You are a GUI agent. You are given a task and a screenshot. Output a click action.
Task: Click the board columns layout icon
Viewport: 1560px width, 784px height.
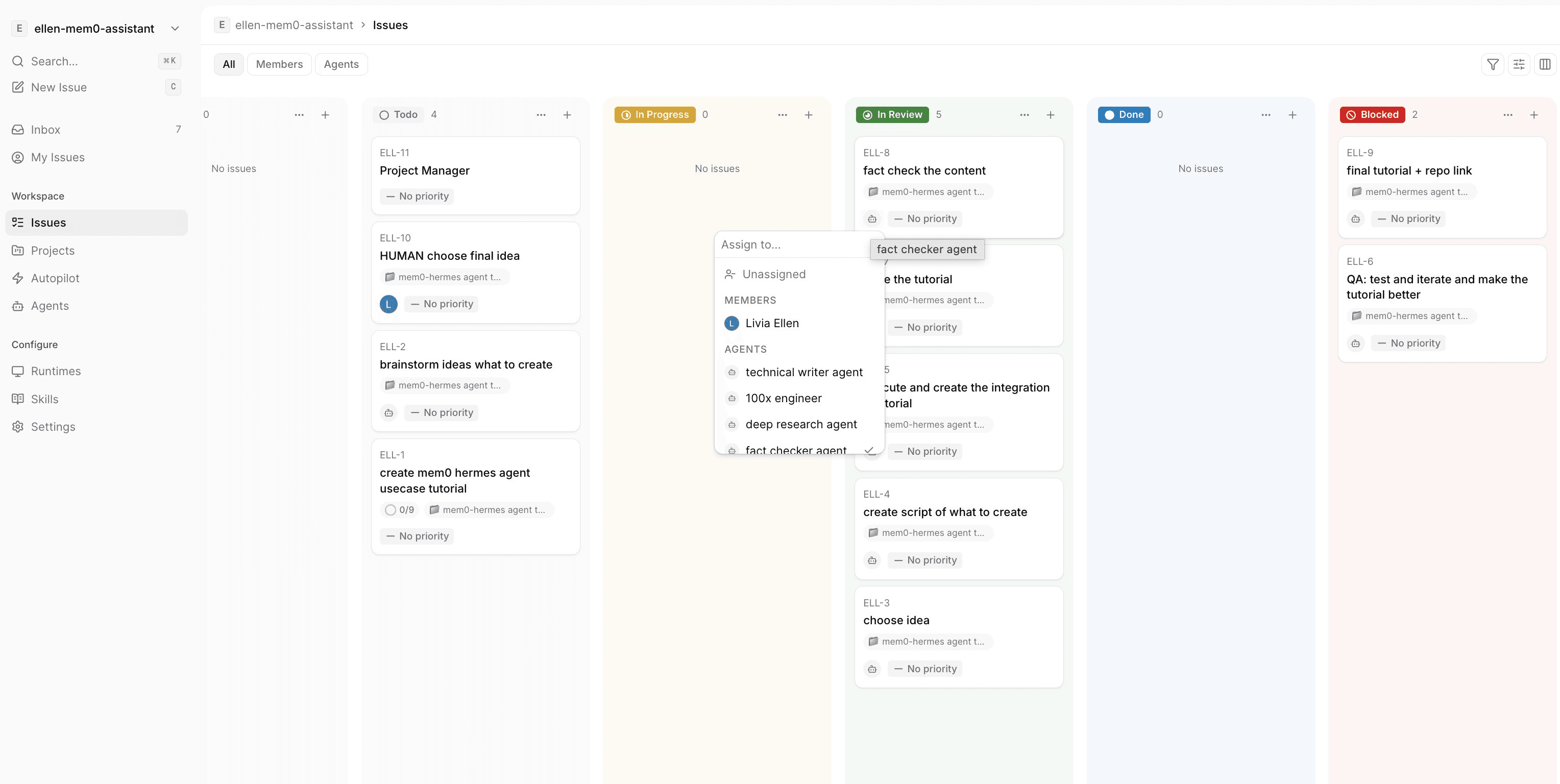pos(1545,64)
